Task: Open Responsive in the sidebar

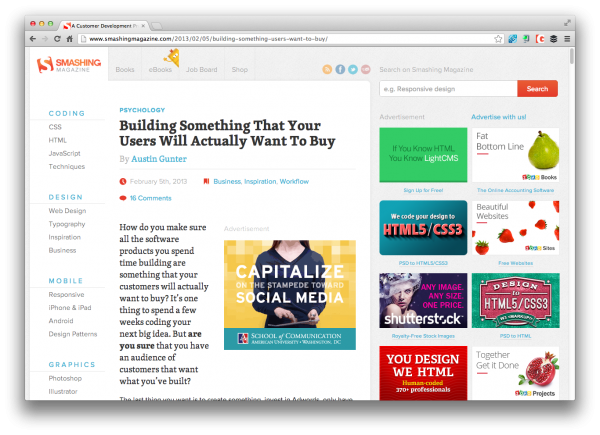Action: pyautogui.click(x=66, y=295)
